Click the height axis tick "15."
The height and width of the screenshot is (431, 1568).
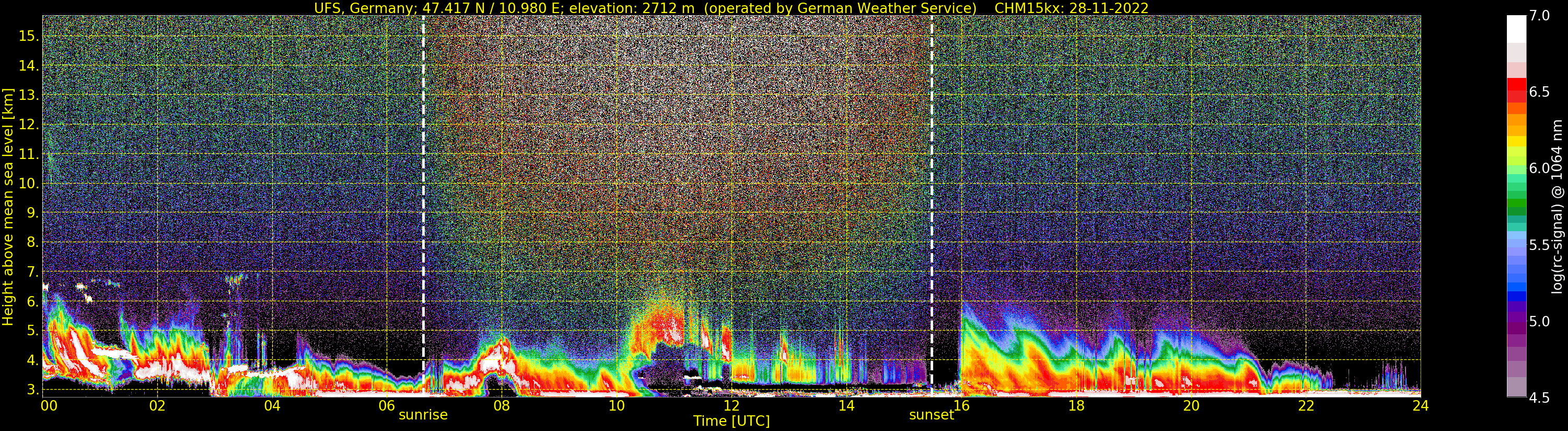pos(29,36)
